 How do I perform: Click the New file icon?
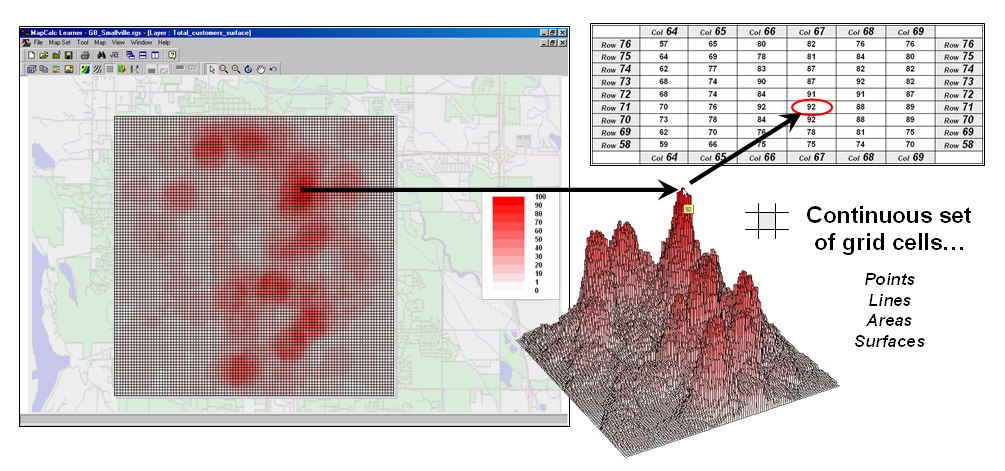tap(31, 55)
